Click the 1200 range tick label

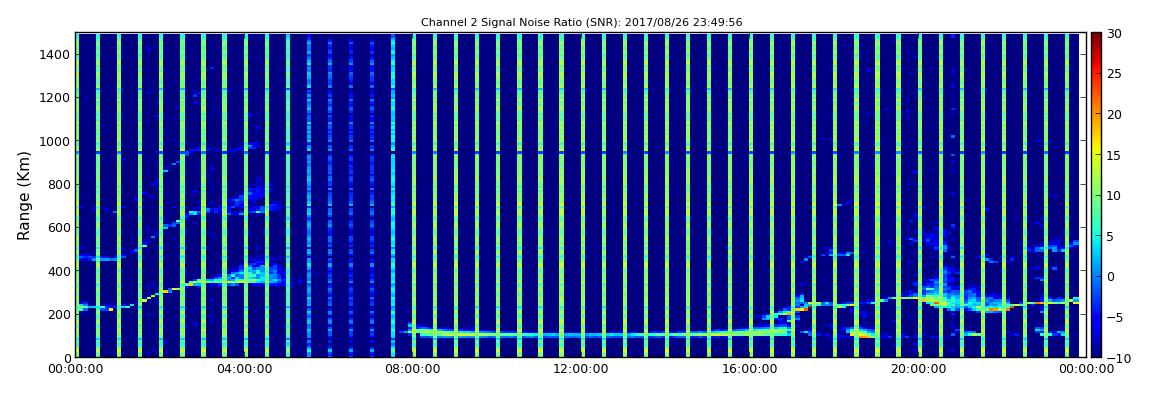tap(54, 98)
